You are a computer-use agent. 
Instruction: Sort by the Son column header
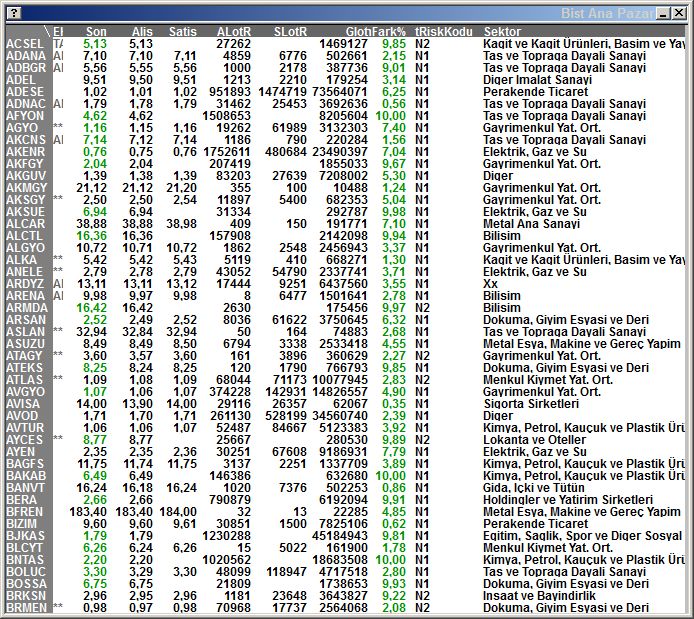(96, 31)
